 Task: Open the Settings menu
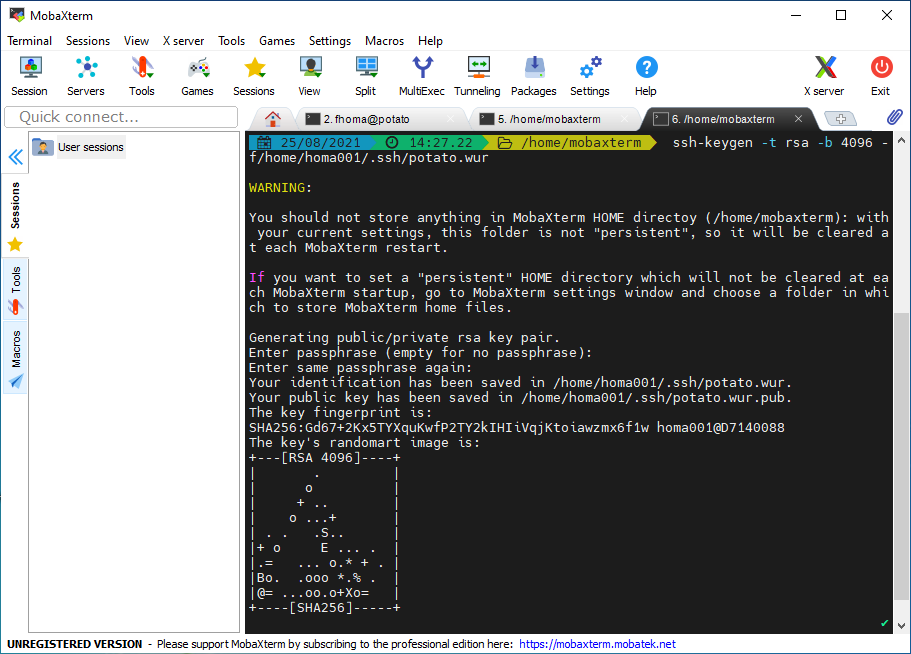[329, 41]
